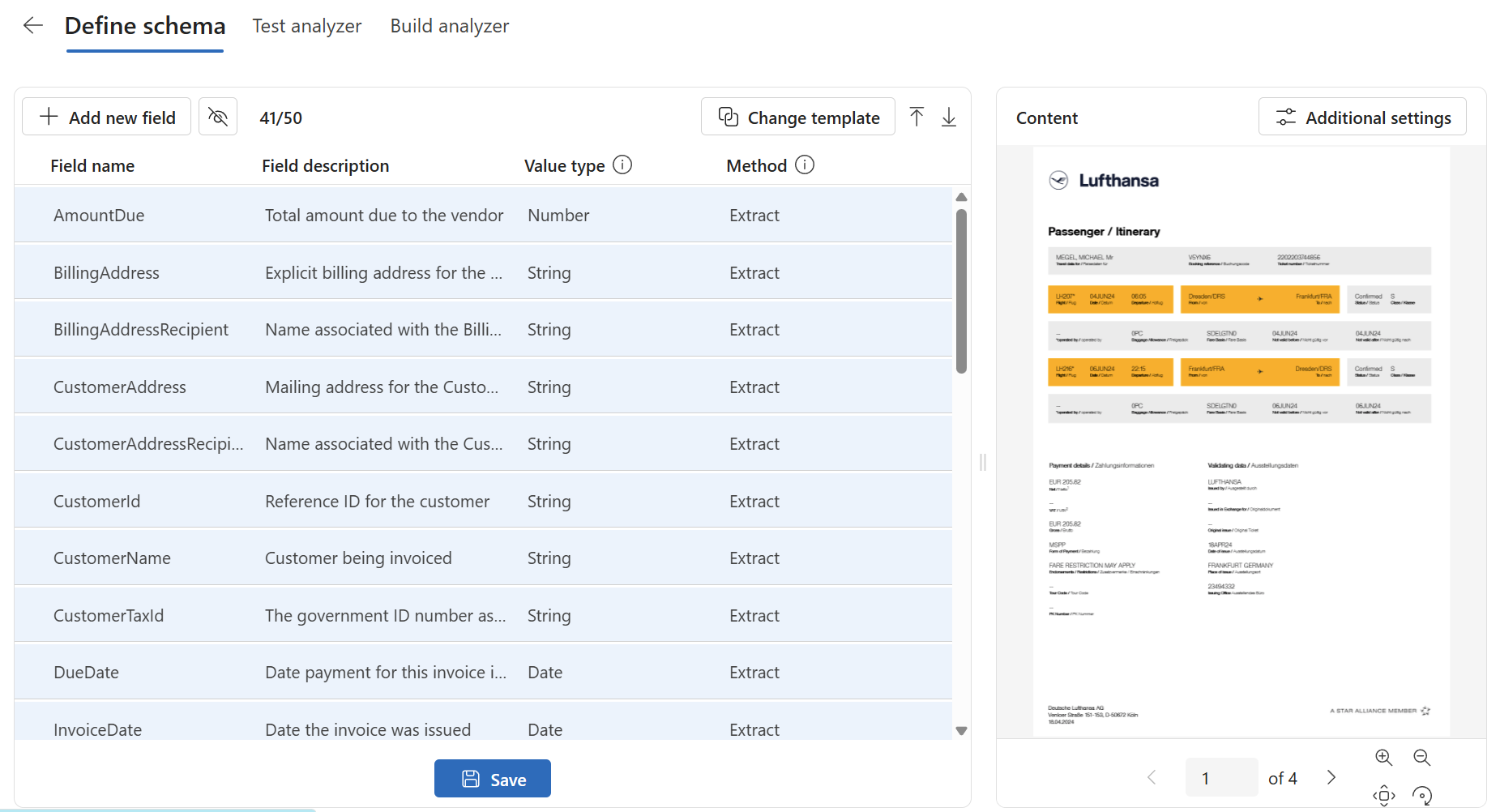Zoom out on document preview
1500x812 pixels.
coord(1422,757)
